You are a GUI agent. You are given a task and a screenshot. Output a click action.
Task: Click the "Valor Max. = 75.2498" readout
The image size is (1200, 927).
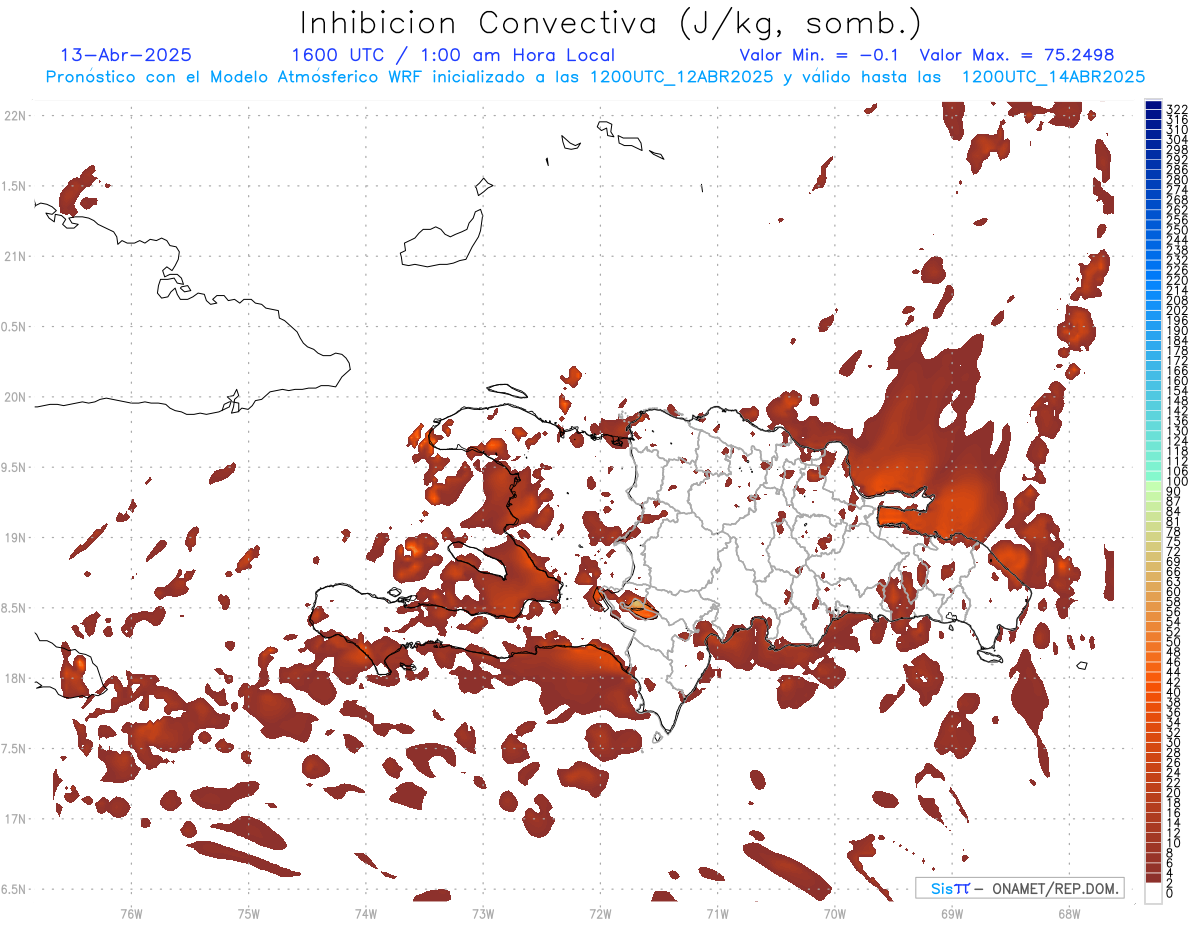(x=1016, y=55)
